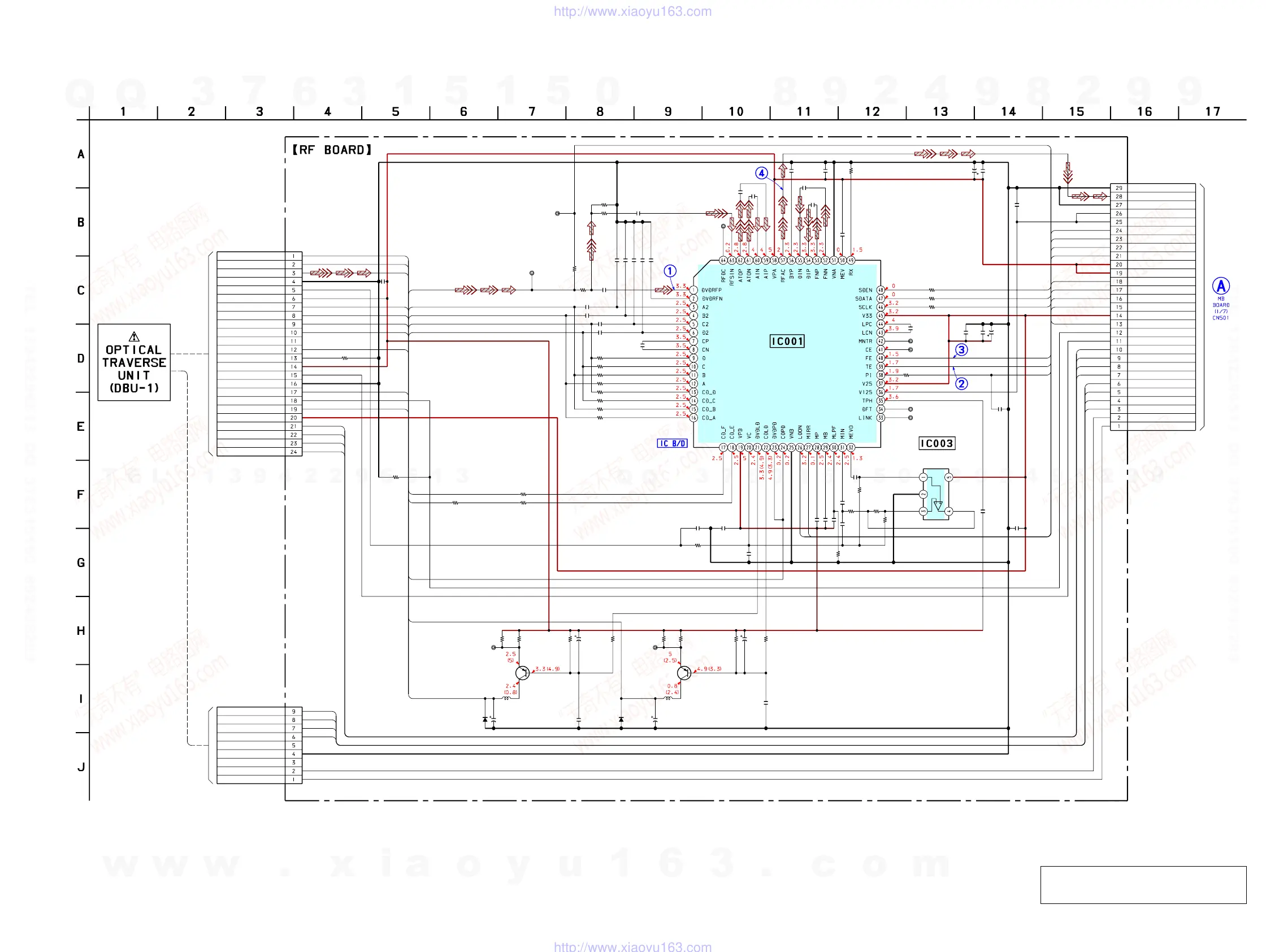The image size is (1266, 952).
Task: Click the blue circled number 1 marker
Action: (670, 271)
